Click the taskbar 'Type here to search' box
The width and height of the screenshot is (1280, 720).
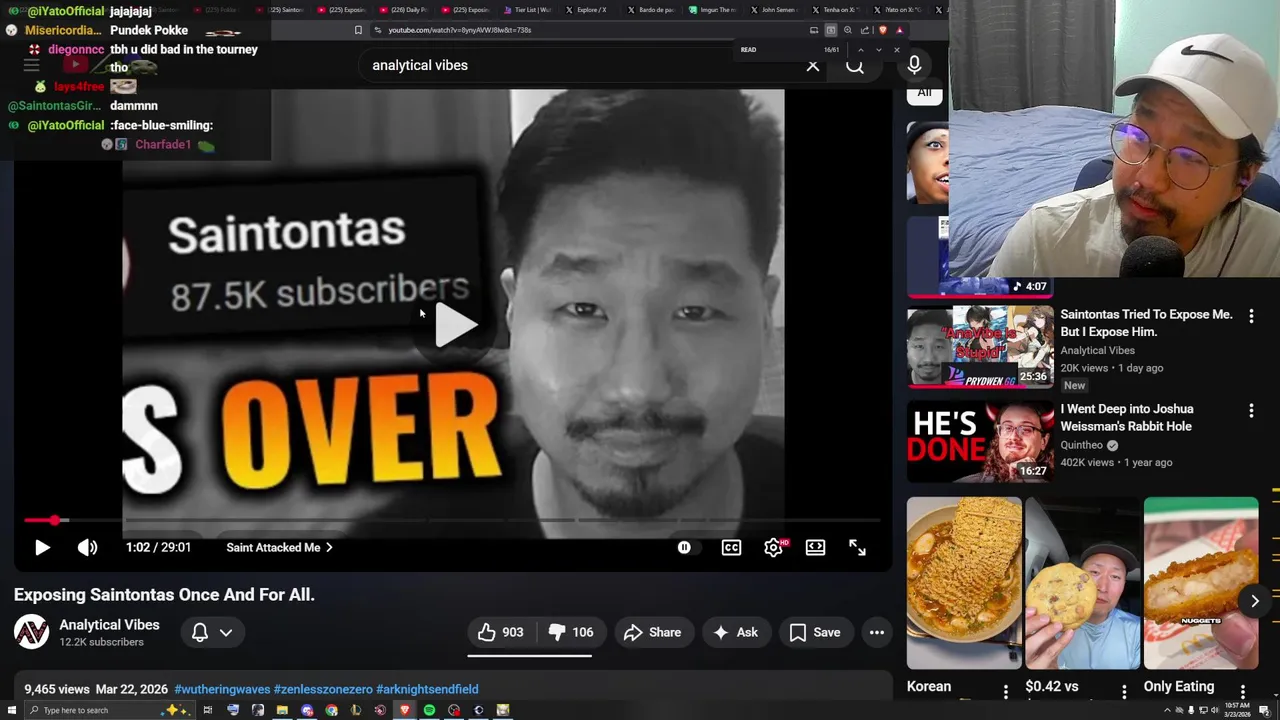point(109,710)
